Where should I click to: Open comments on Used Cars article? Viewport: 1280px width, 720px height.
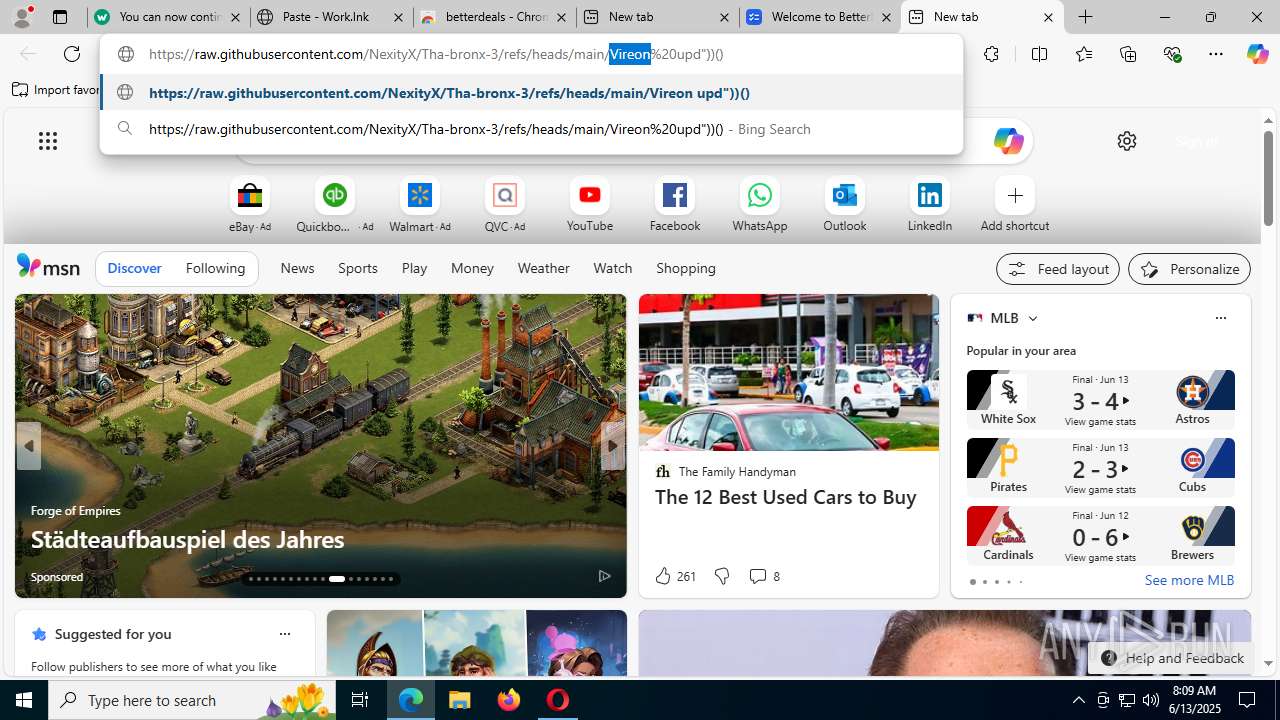pyautogui.click(x=763, y=576)
